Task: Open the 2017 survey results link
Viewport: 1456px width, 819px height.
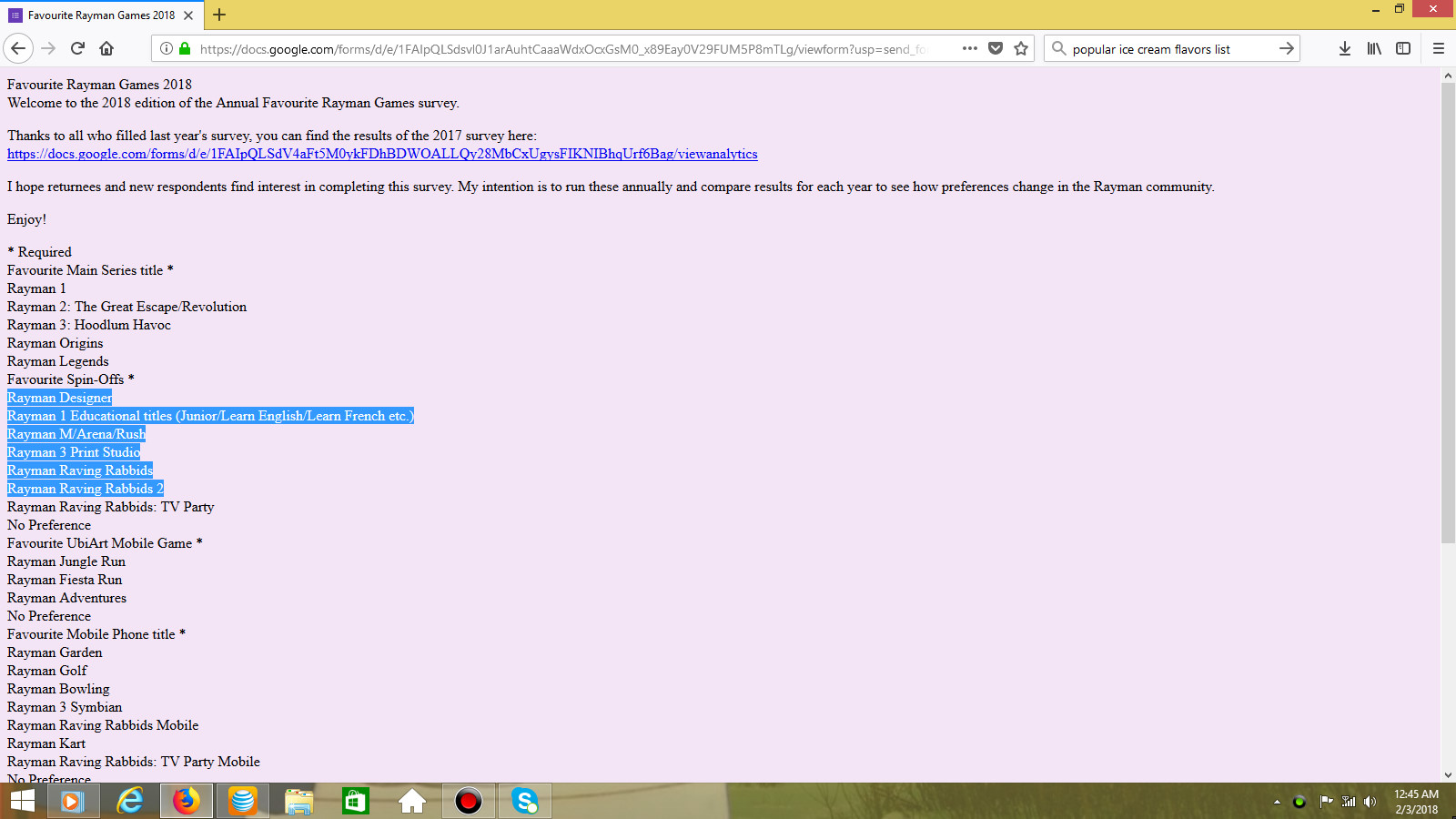Action: pos(382,154)
